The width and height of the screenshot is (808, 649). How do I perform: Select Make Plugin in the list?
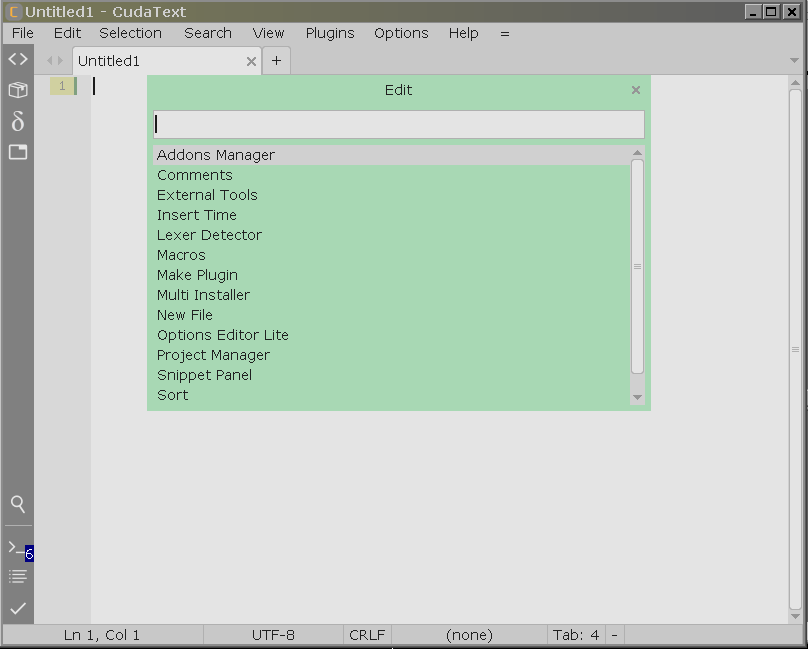point(392,275)
